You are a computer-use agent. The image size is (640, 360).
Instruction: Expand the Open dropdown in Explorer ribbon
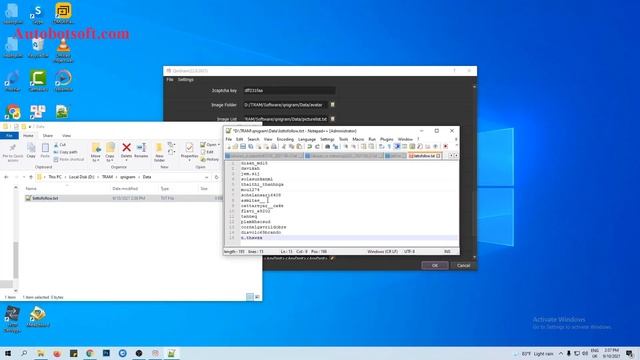(219, 145)
